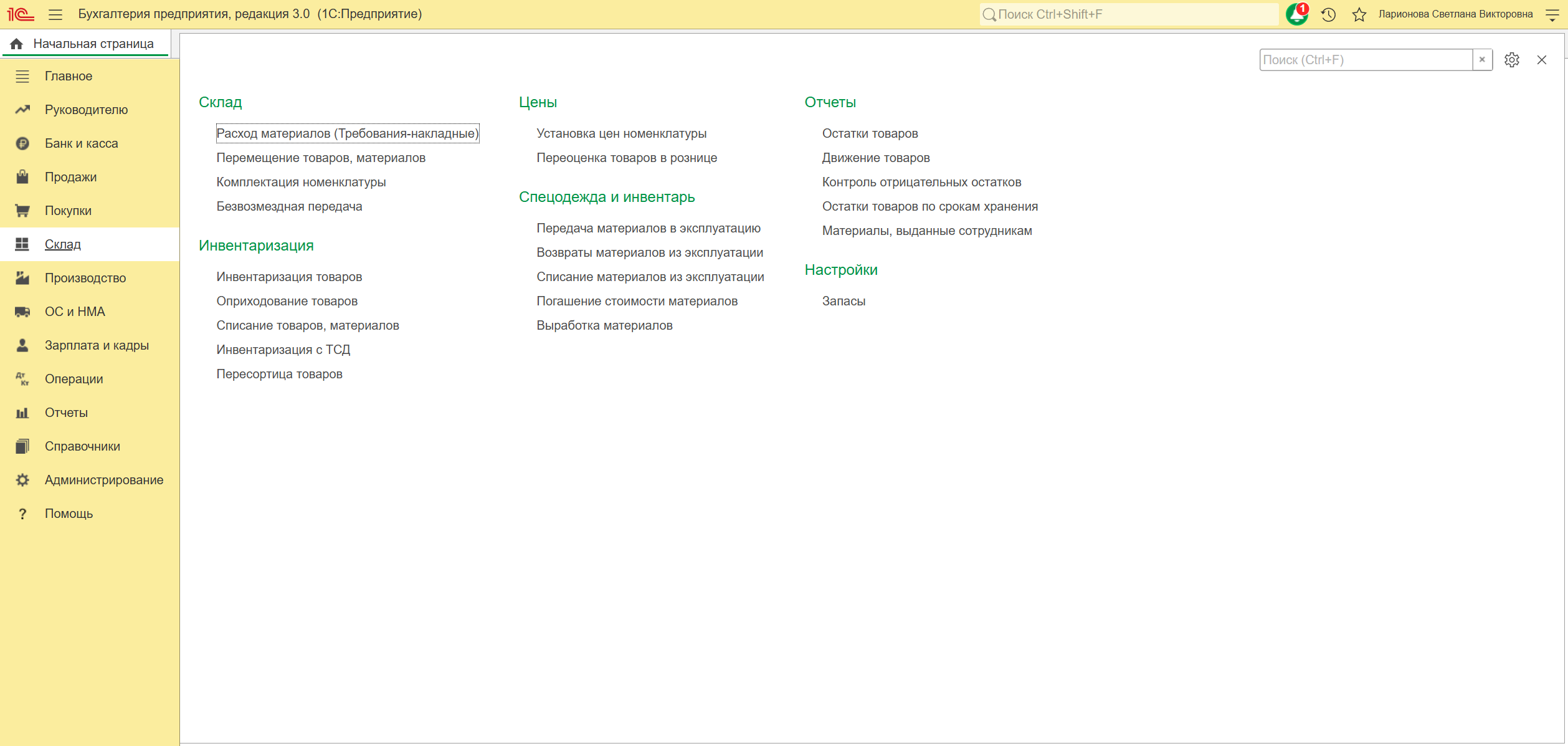This screenshot has height=746, width=1568.
Task: Switch to the Начальная страница tab
Action: pos(86,44)
